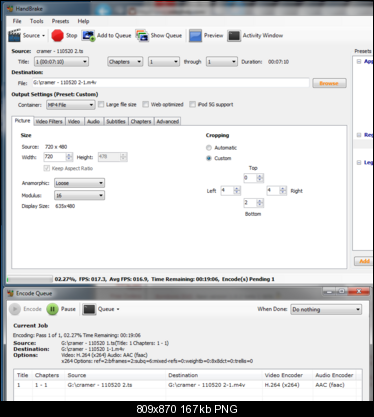The height and width of the screenshot is (417, 374).
Task: Switch to the Audio tab
Action: (94, 121)
